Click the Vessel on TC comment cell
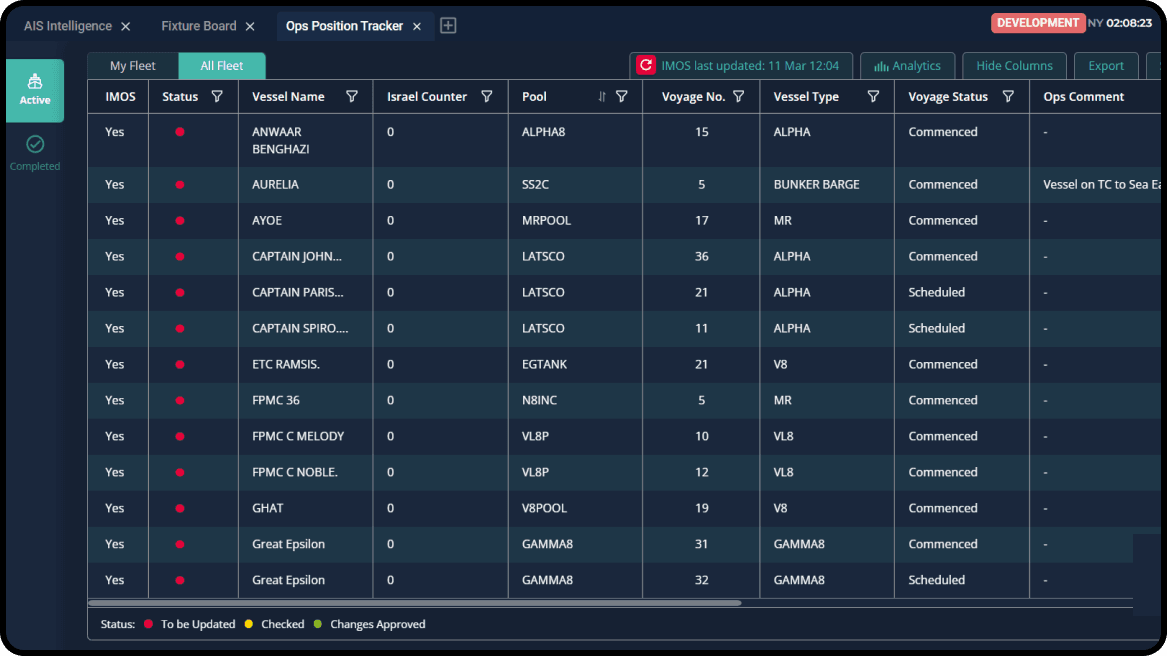The width and height of the screenshot is (1167, 656). click(x=1102, y=185)
